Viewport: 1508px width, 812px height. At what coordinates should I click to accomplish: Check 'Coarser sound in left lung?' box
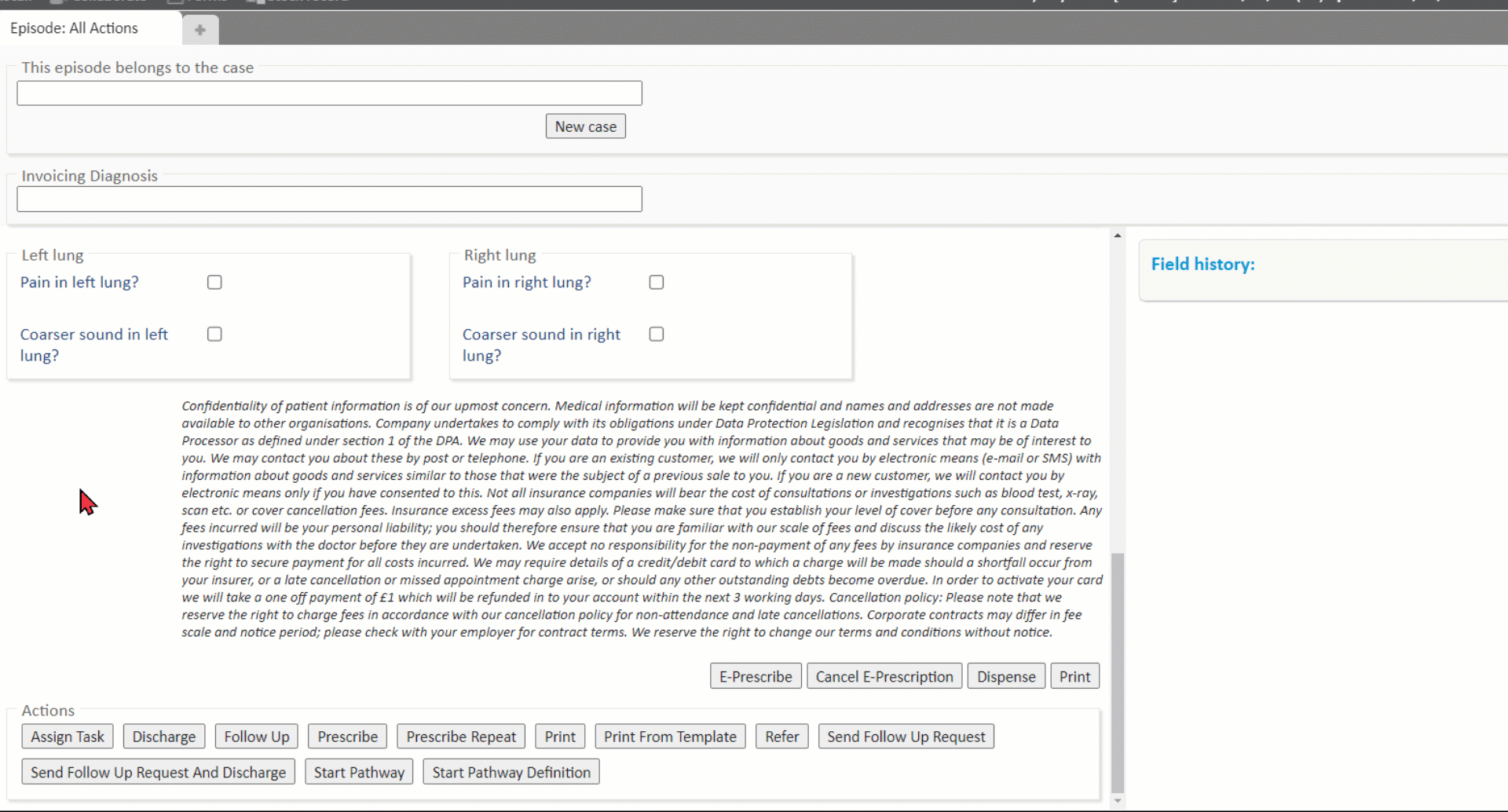click(214, 334)
